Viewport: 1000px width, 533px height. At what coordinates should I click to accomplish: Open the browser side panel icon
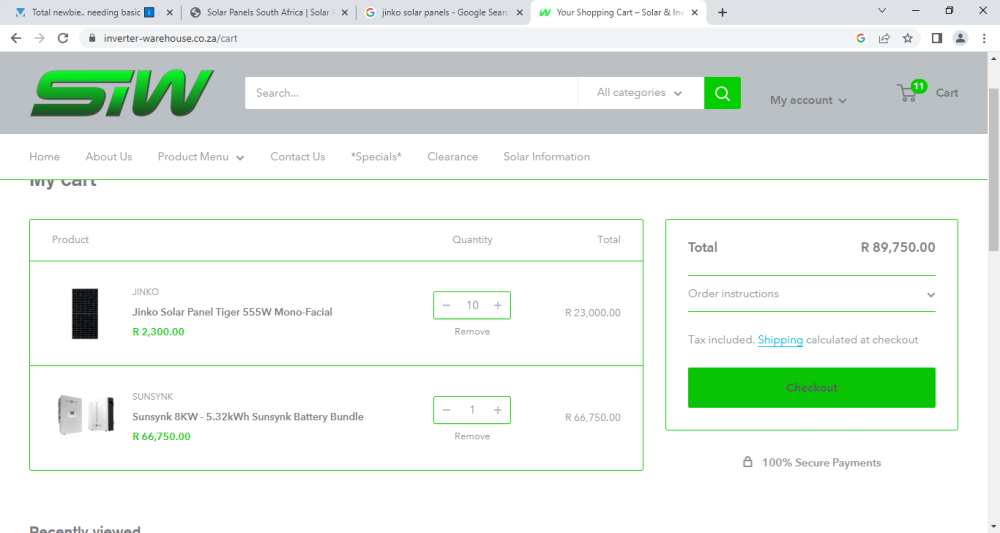[936, 38]
